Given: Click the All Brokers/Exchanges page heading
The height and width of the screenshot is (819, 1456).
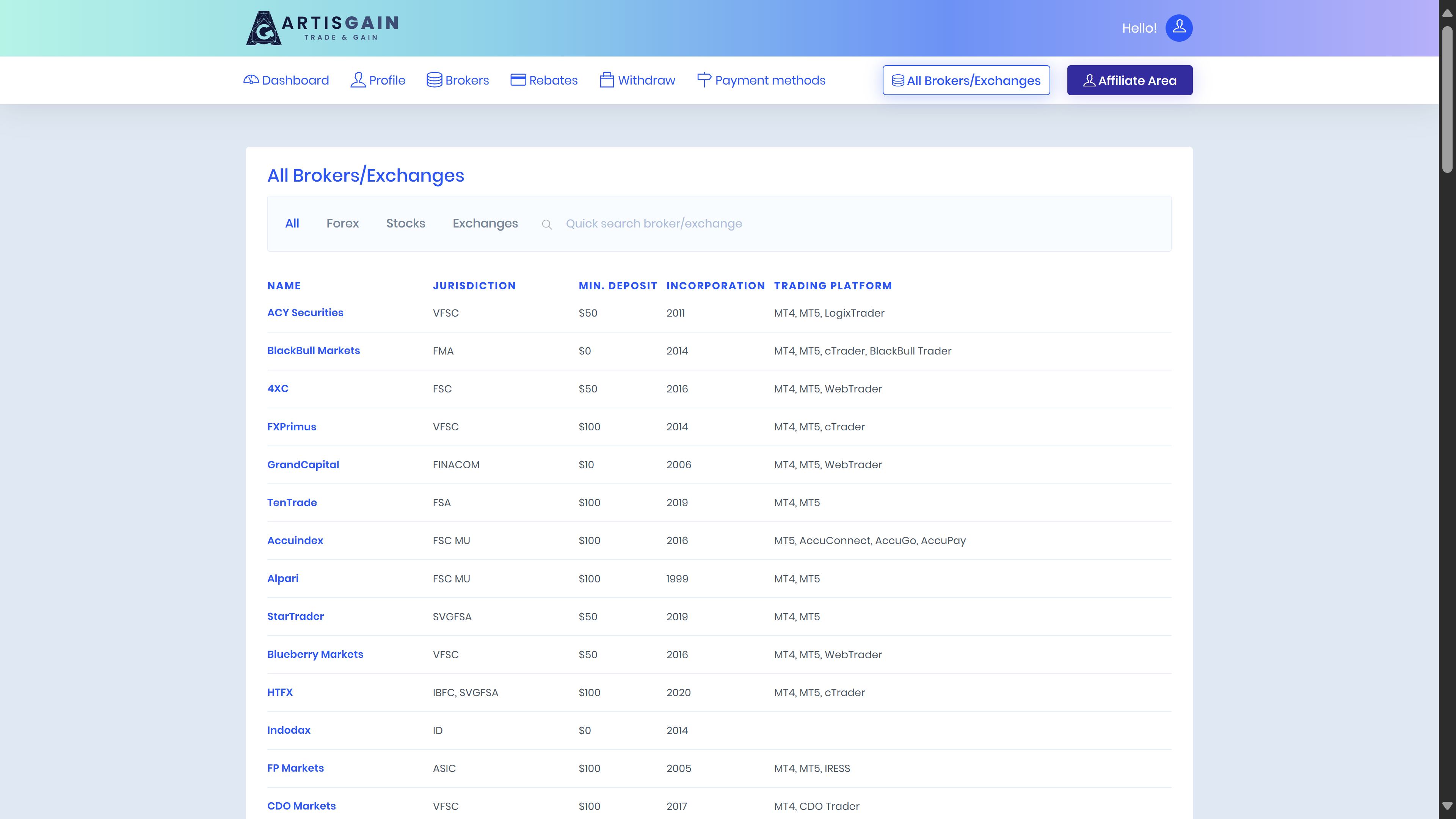Looking at the screenshot, I should click(x=366, y=176).
